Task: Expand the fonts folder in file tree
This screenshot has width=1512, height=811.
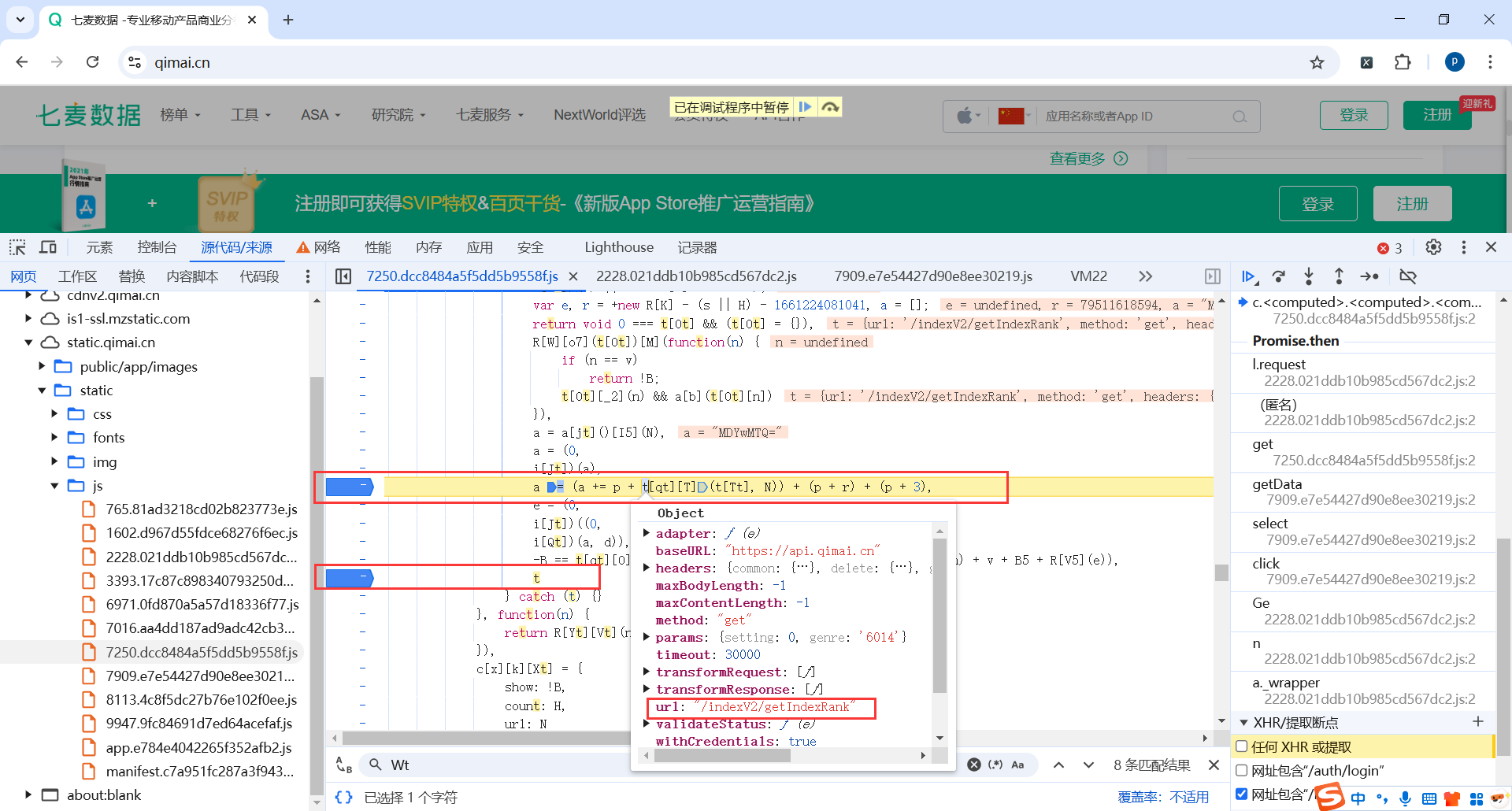Action: pos(54,438)
